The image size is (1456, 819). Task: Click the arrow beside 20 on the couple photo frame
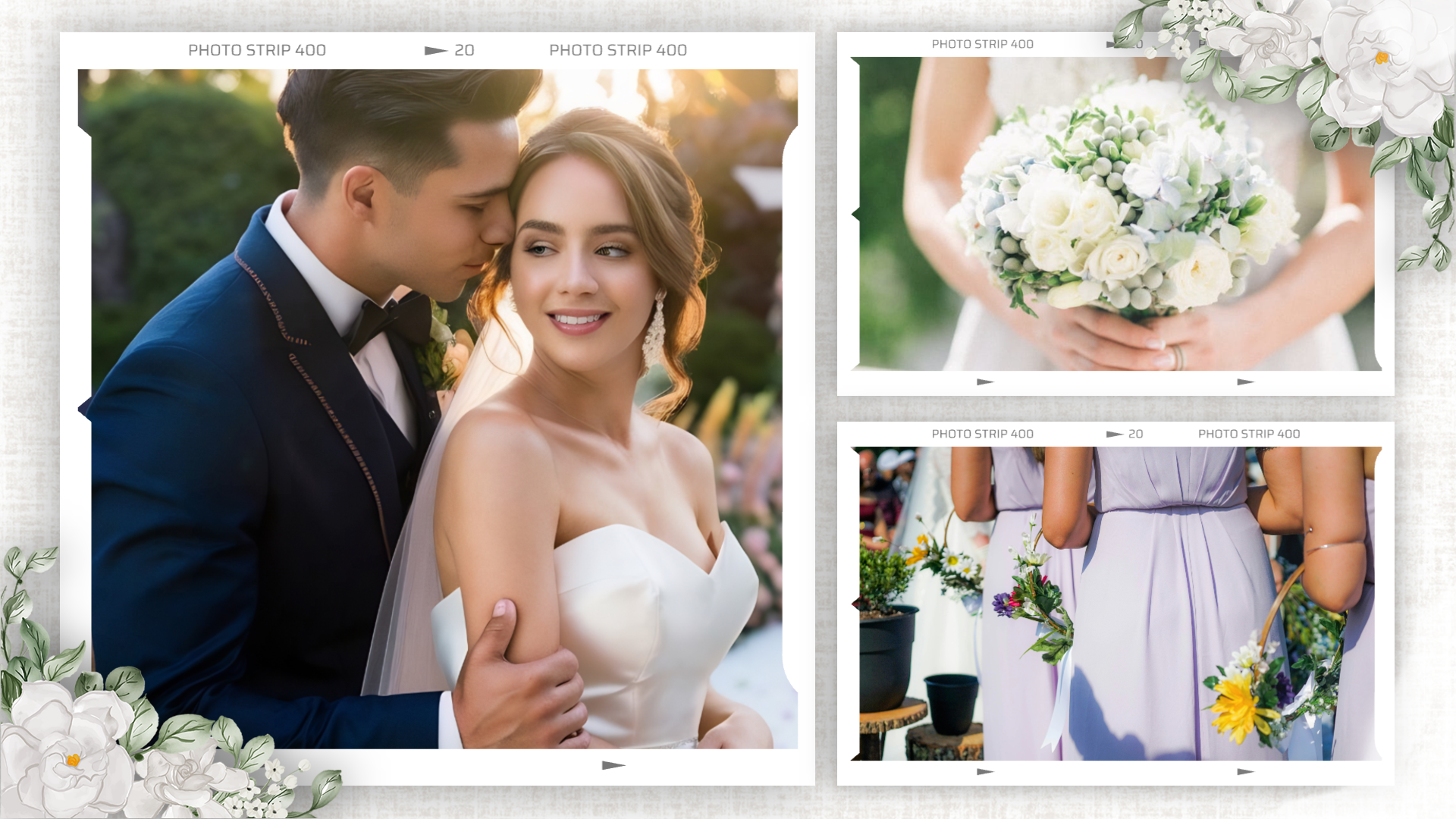pyautogui.click(x=435, y=51)
